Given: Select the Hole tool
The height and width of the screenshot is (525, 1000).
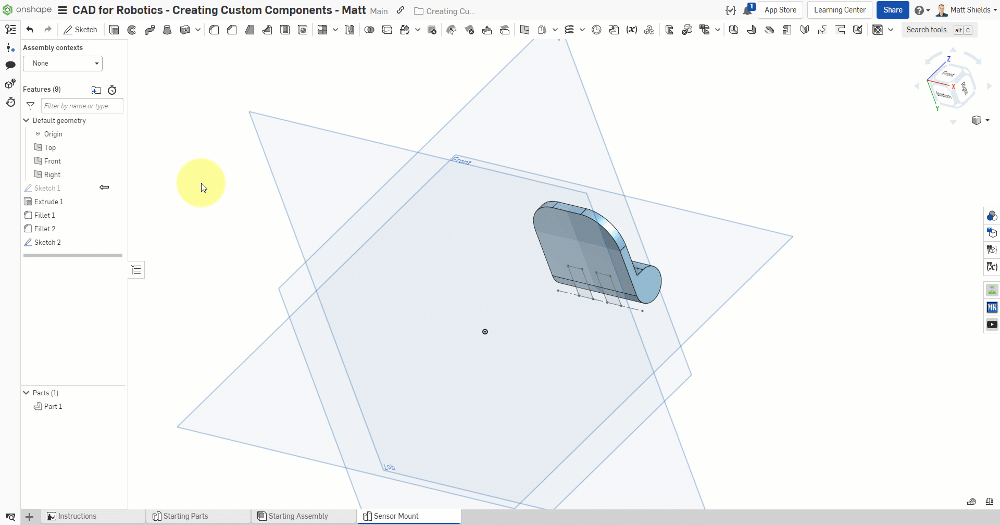Looking at the screenshot, I should pos(303,29).
